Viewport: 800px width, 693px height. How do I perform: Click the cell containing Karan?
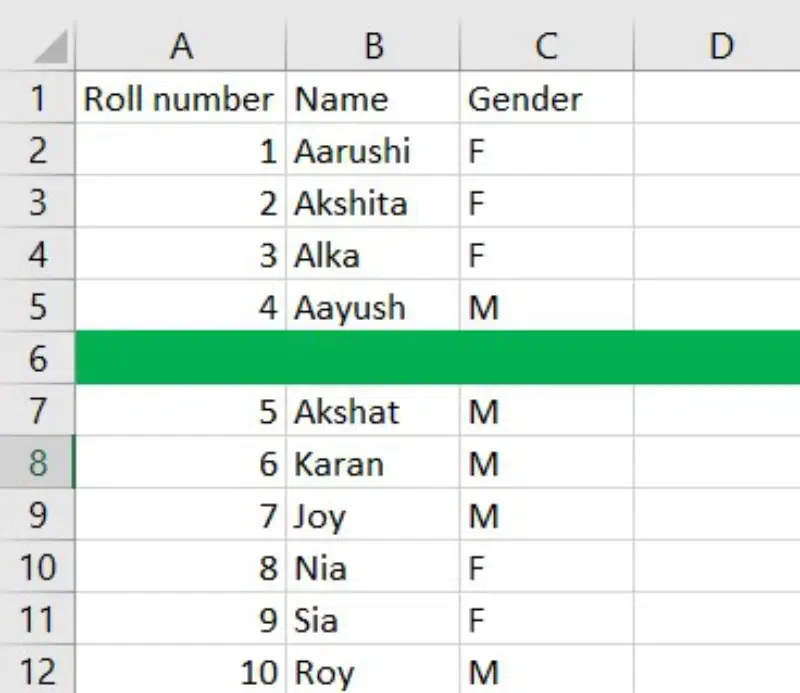(373, 464)
